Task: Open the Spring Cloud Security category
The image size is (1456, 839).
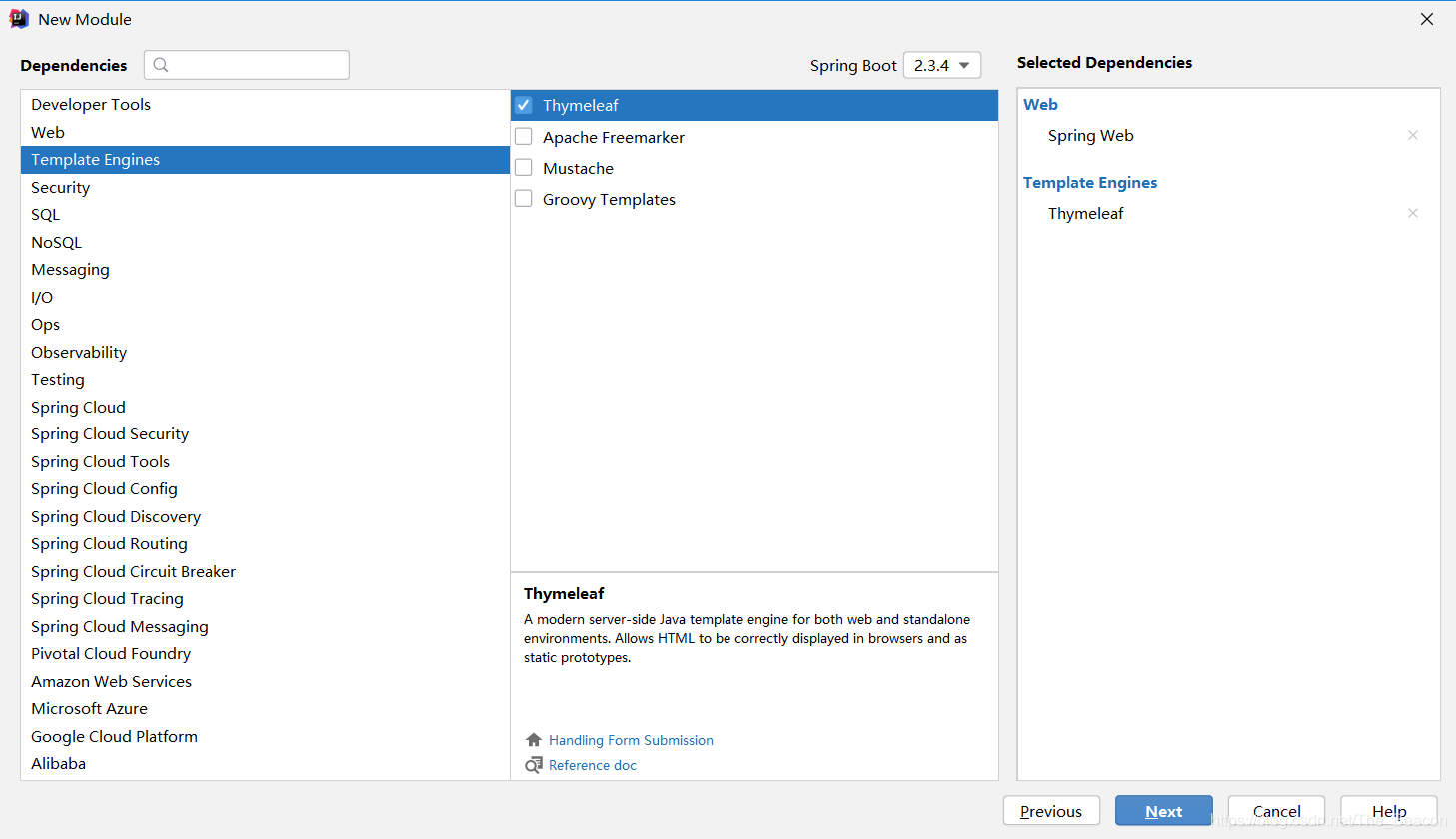Action: coord(265,434)
